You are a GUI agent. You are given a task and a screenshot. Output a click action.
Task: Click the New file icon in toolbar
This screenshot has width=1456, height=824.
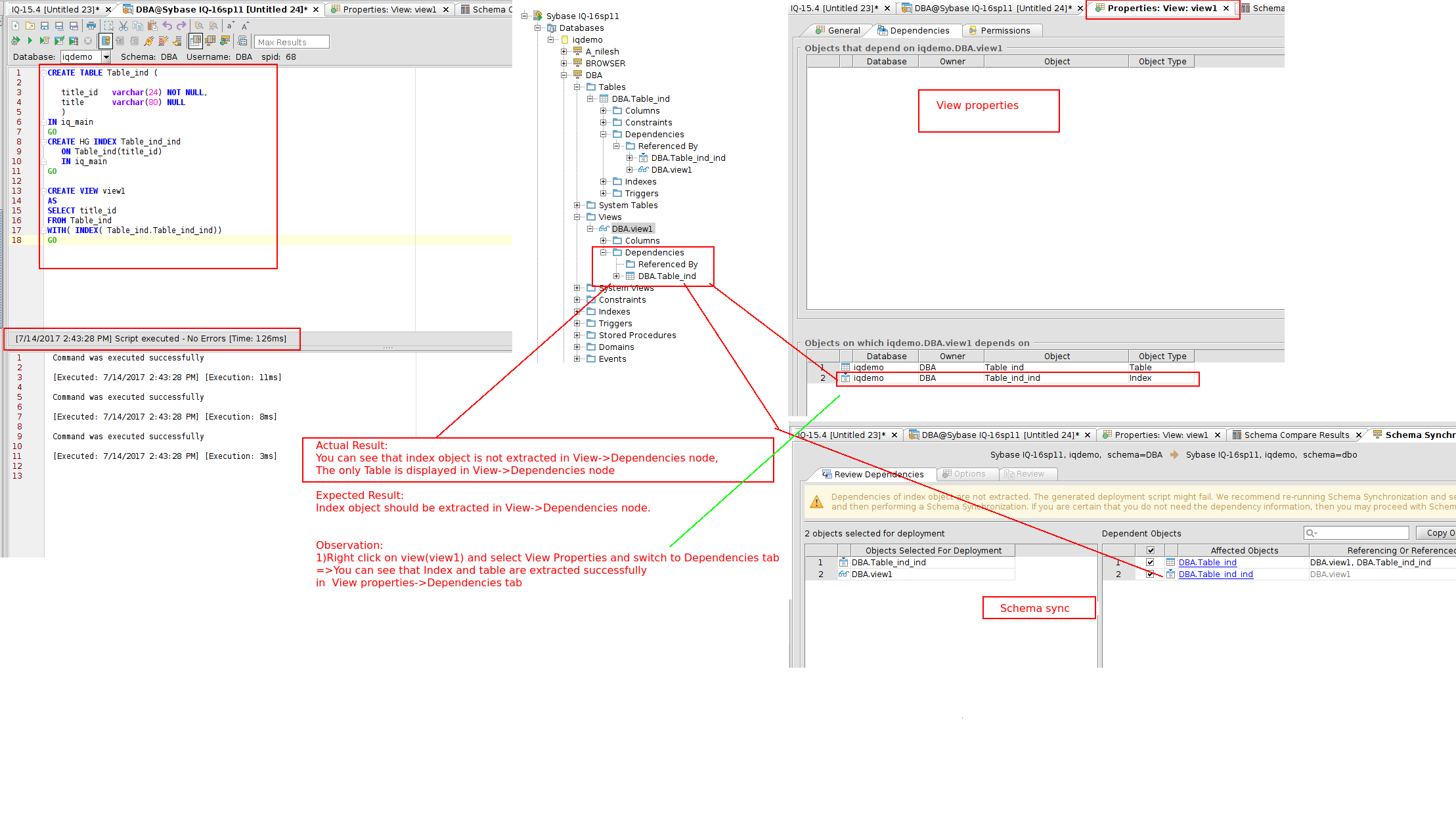pyautogui.click(x=15, y=26)
